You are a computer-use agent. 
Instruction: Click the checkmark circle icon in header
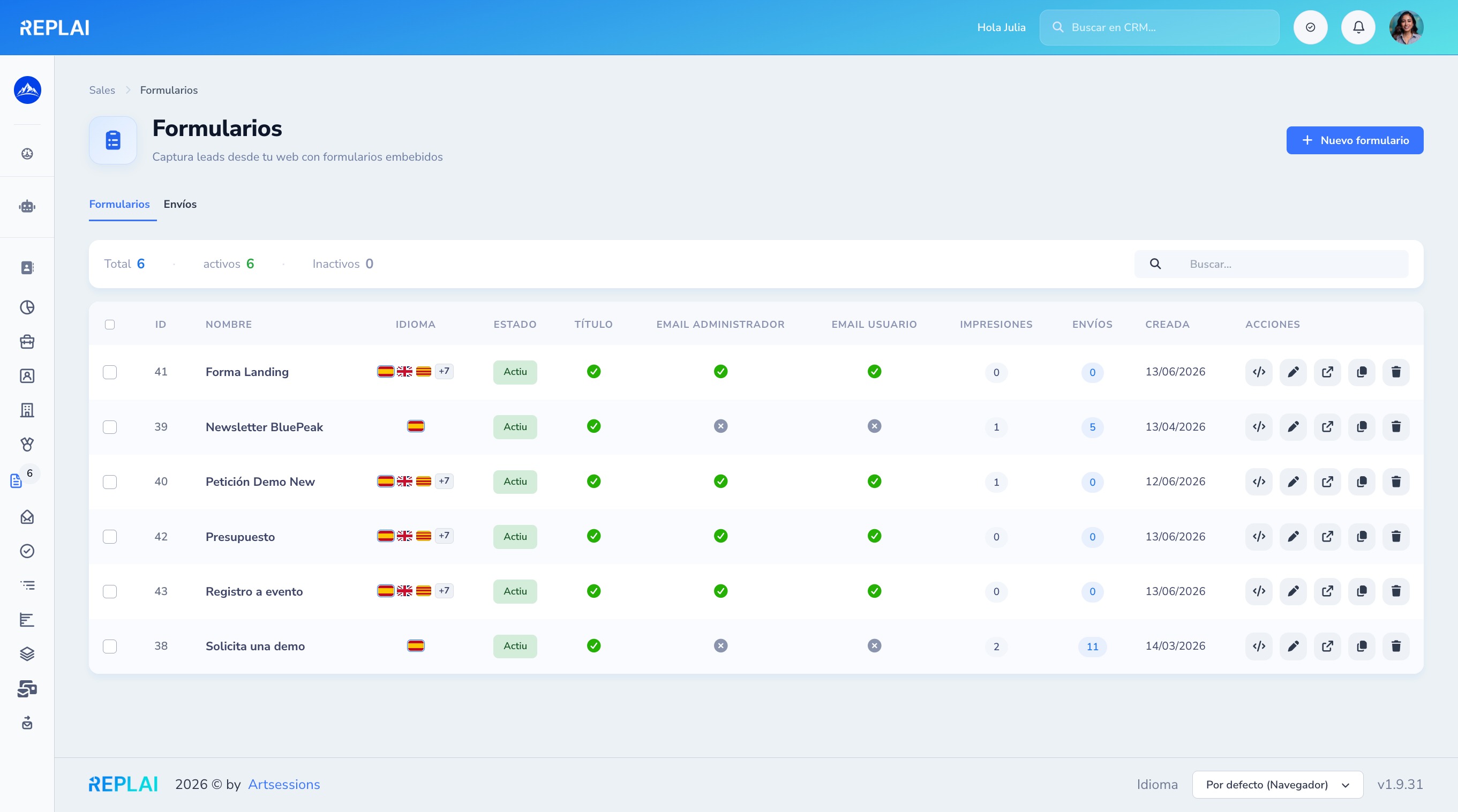point(1310,27)
